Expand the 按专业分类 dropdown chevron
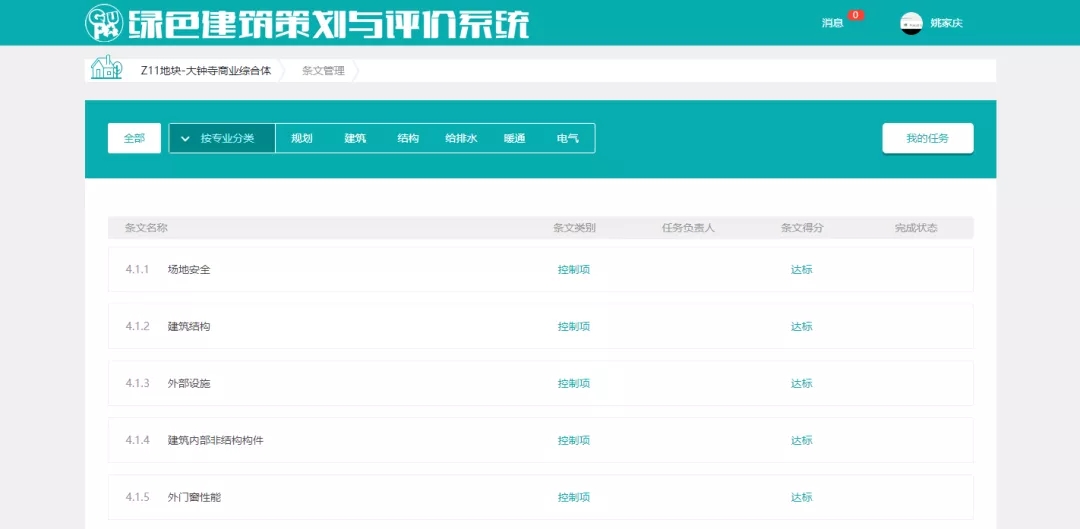 (185, 139)
